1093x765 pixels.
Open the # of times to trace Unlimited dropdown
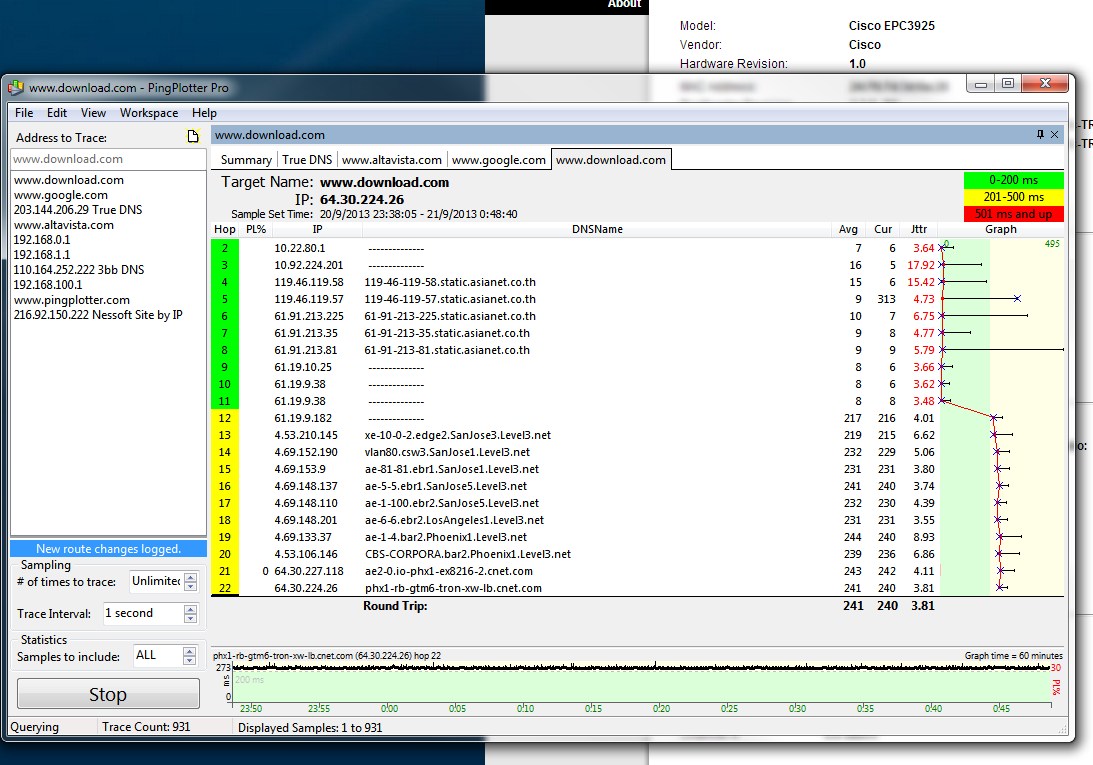[156, 581]
